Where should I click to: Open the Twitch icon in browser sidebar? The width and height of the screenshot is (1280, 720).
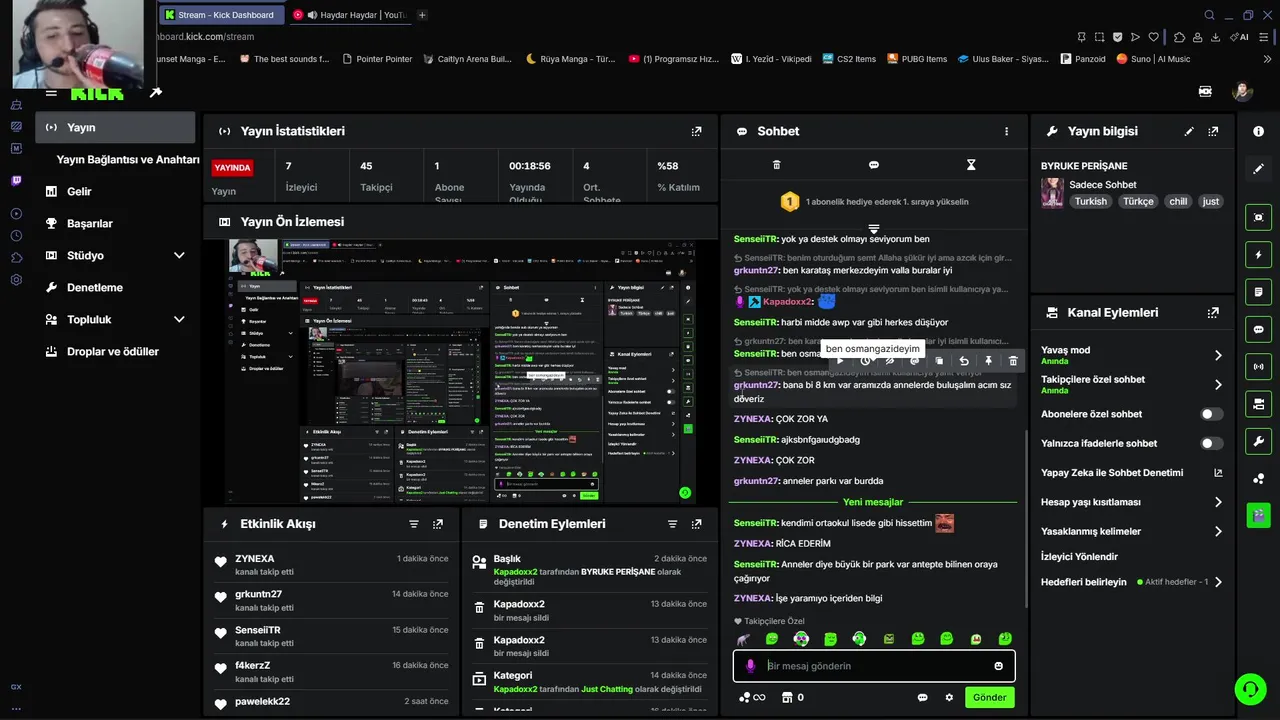click(x=16, y=181)
